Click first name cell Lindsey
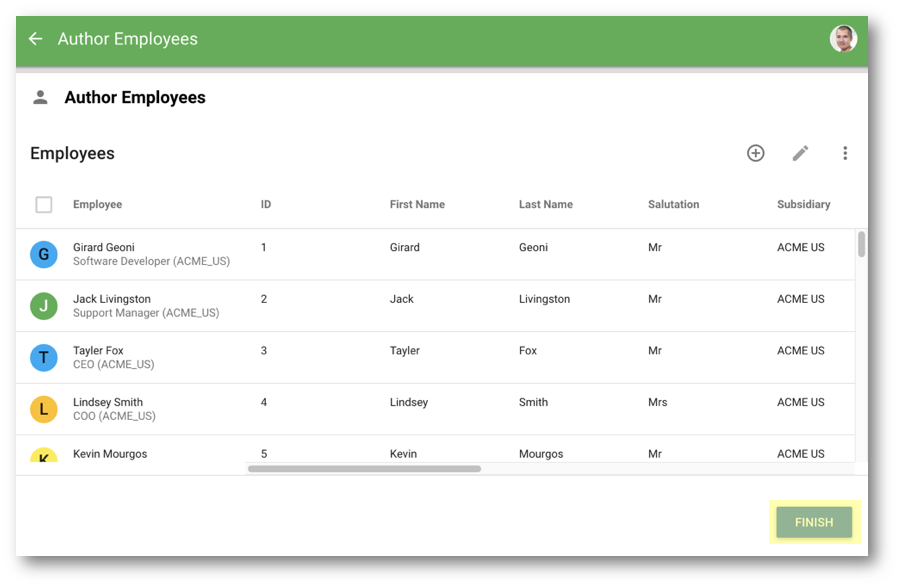 click(409, 402)
